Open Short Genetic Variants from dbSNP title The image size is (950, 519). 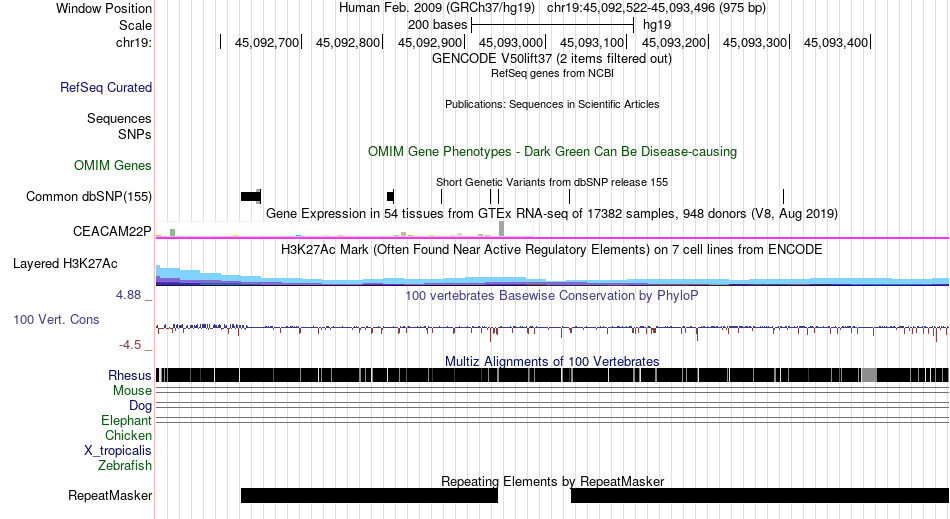tap(552, 182)
